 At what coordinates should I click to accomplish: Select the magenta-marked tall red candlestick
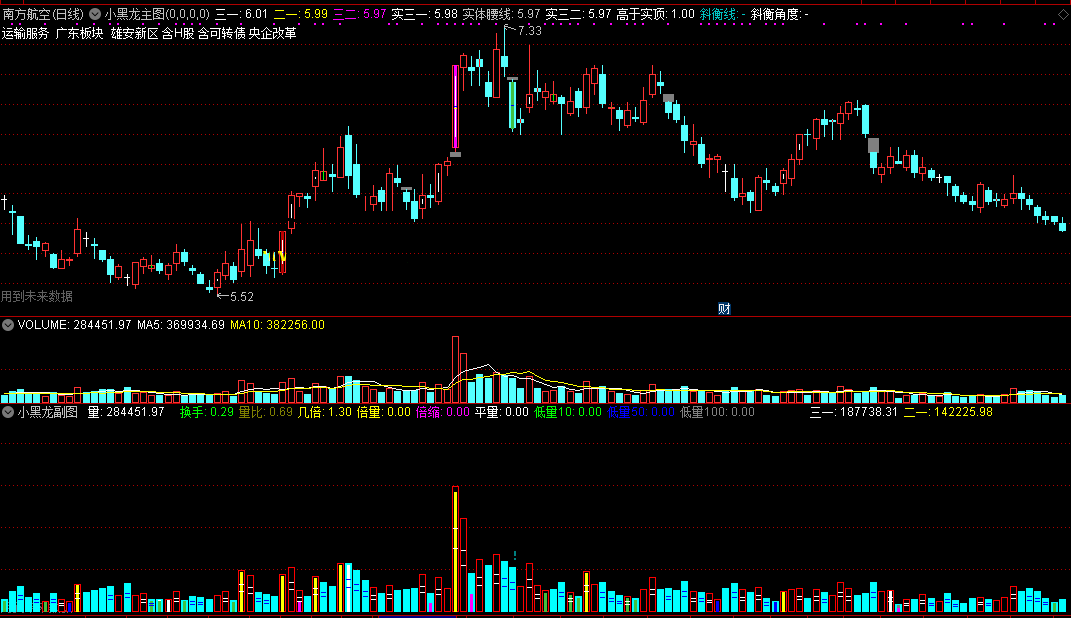pyautogui.click(x=456, y=107)
